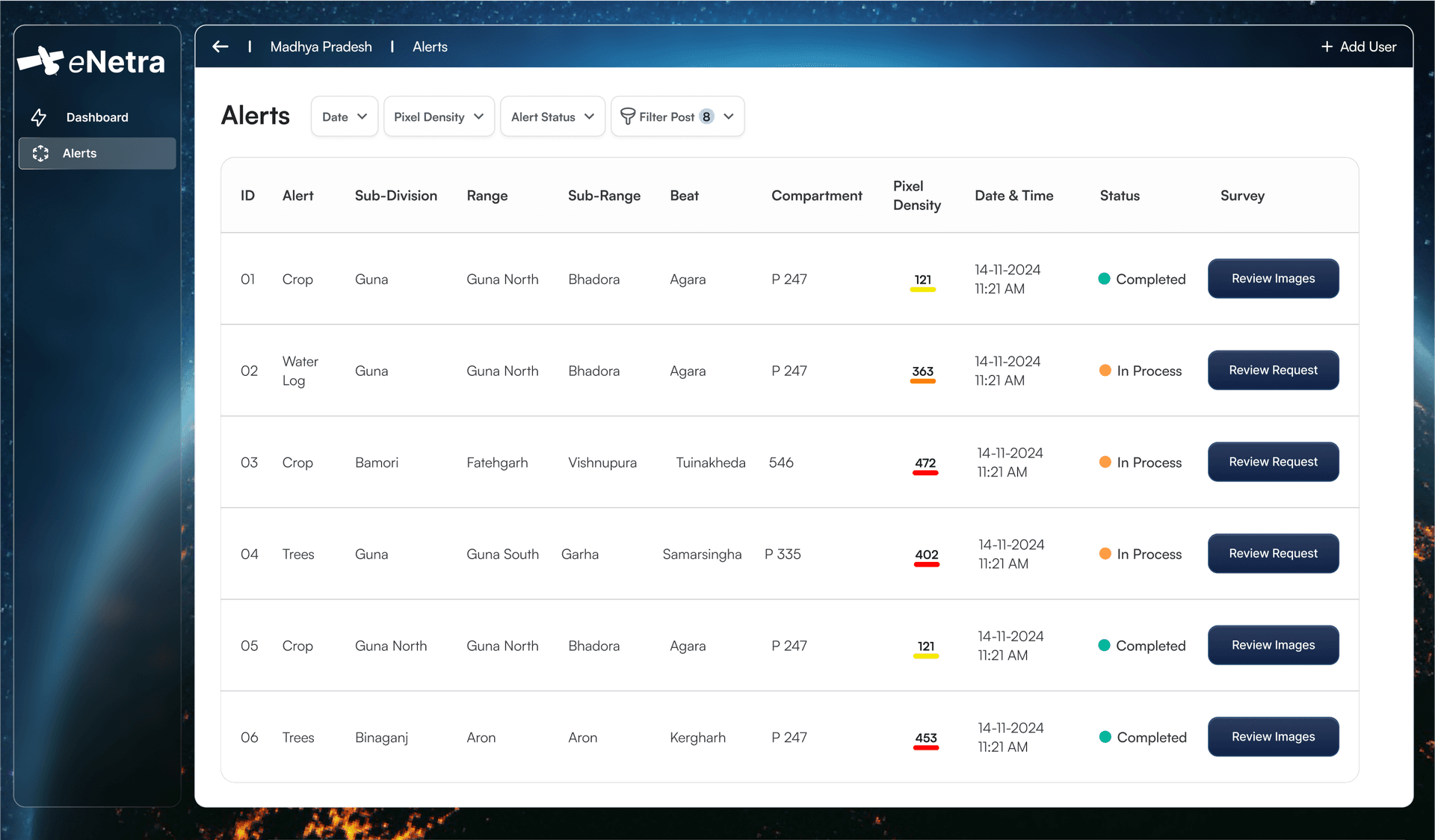The width and height of the screenshot is (1435, 840).
Task: Click Madhya Pradesh breadcrumb link
Action: pos(321,46)
